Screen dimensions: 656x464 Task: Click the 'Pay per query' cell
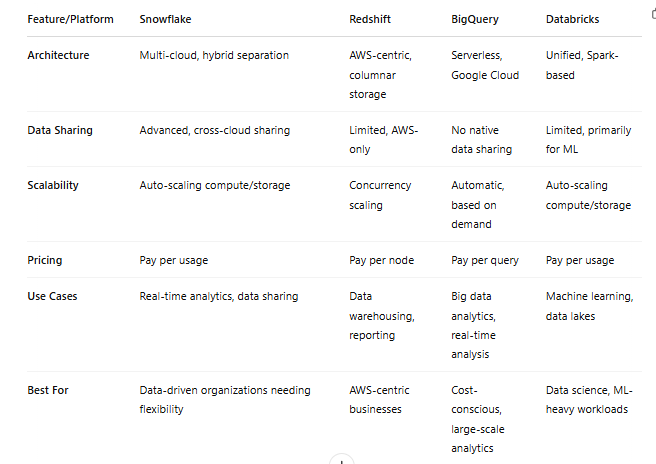point(485,260)
